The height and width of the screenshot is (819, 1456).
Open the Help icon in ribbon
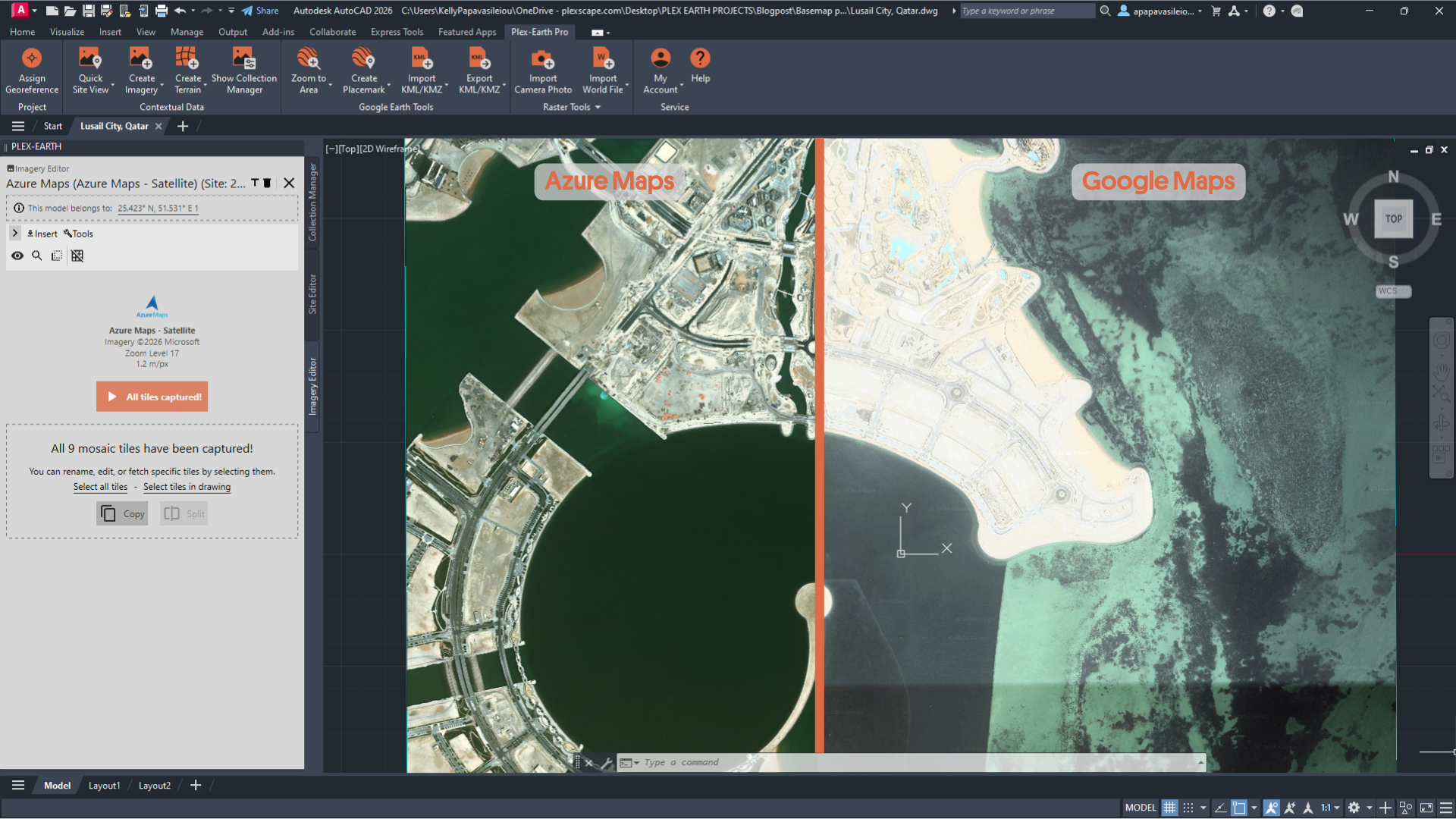coord(700,59)
